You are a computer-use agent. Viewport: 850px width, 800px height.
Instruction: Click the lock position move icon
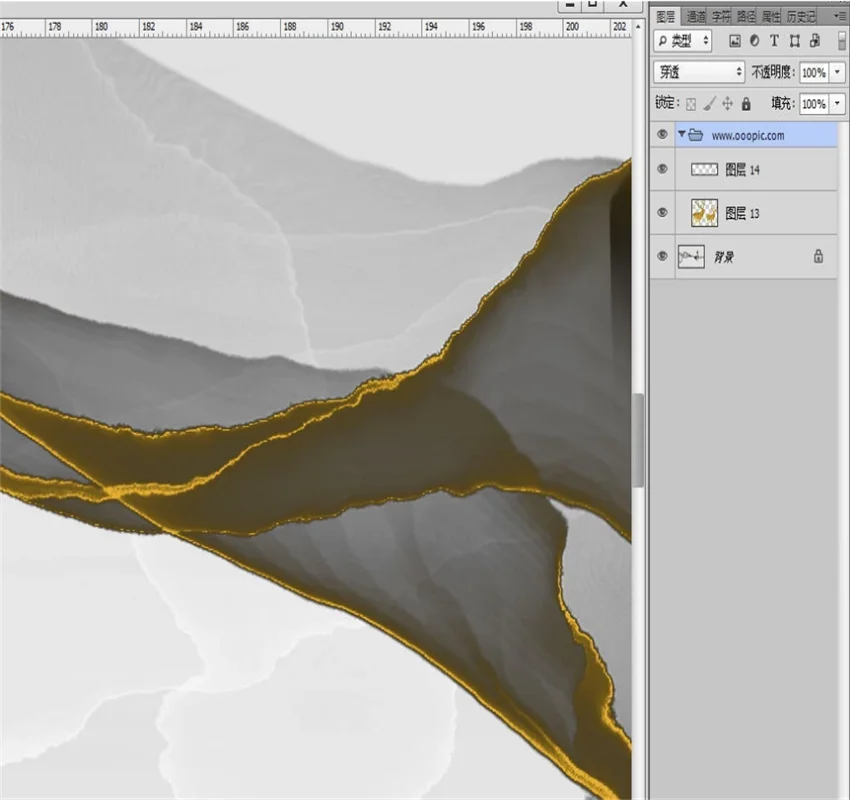pos(727,103)
